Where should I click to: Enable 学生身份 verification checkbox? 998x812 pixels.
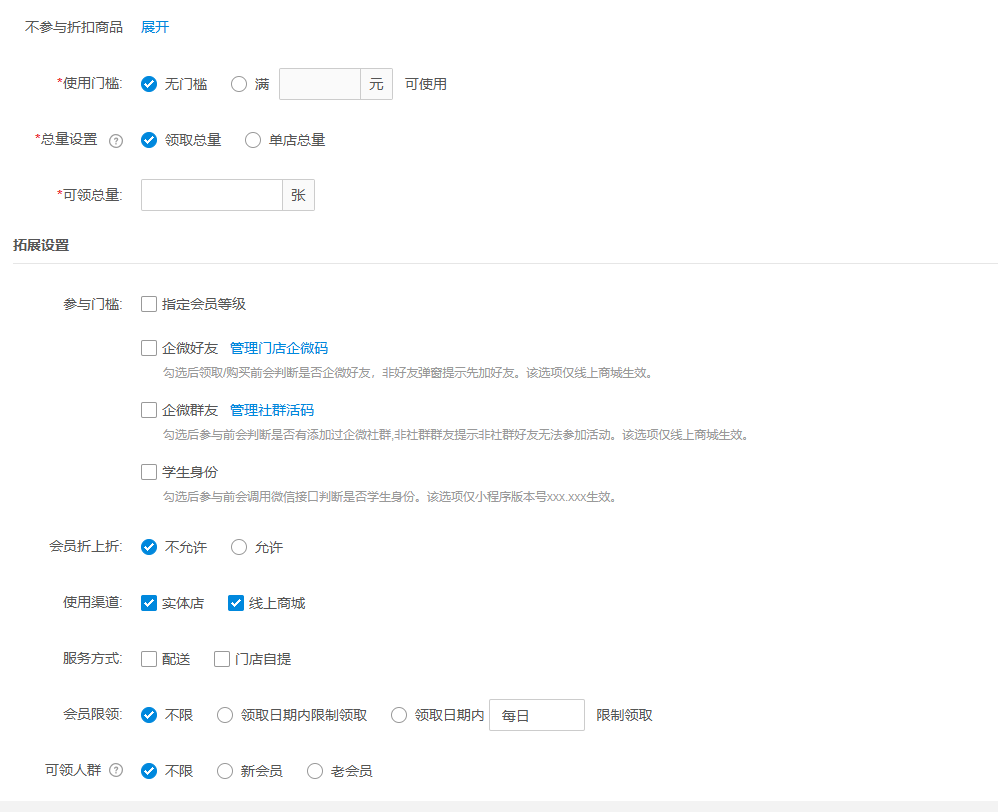click(148, 471)
